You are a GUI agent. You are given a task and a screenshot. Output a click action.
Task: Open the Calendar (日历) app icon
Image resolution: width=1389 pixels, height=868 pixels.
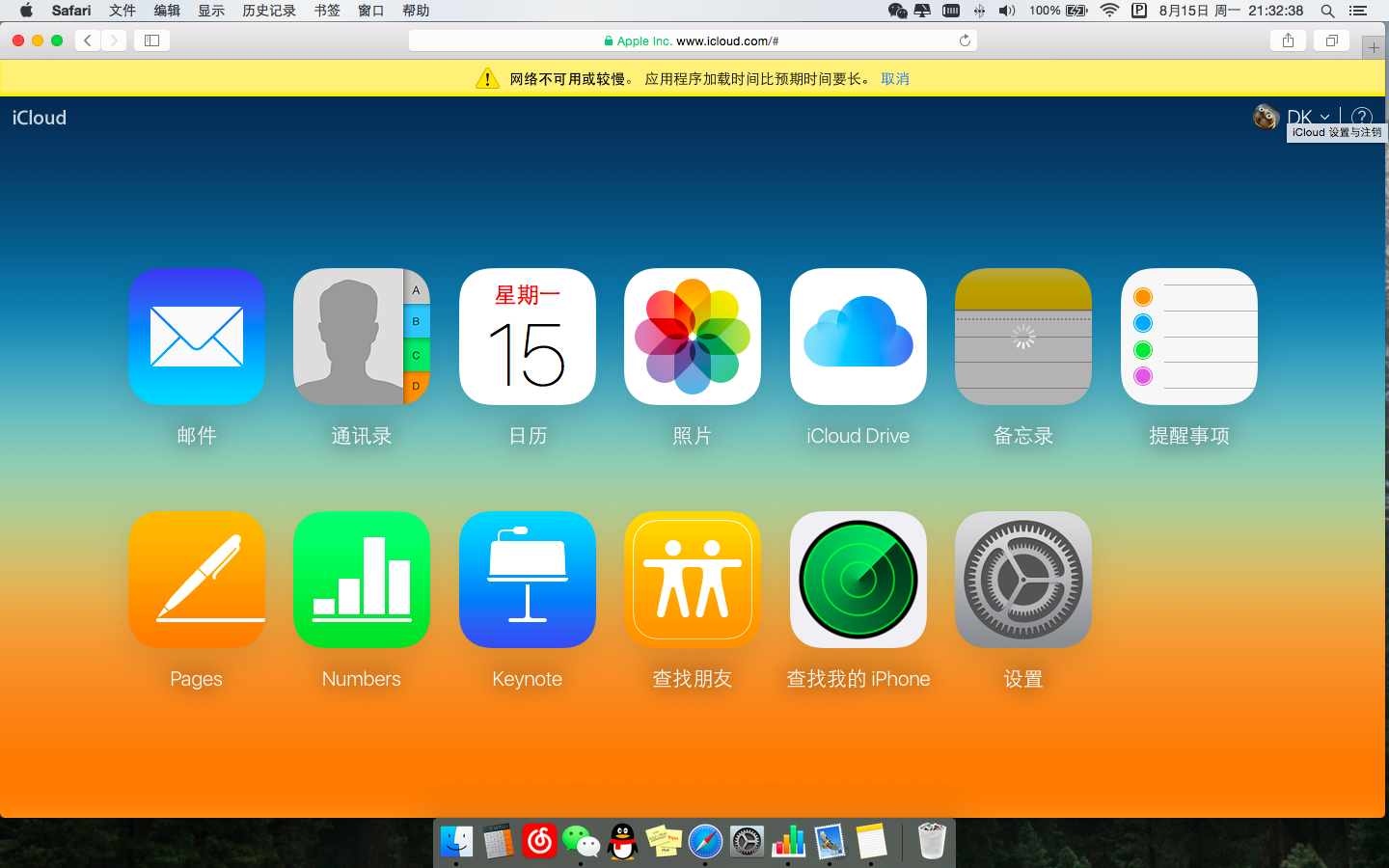[x=528, y=337]
